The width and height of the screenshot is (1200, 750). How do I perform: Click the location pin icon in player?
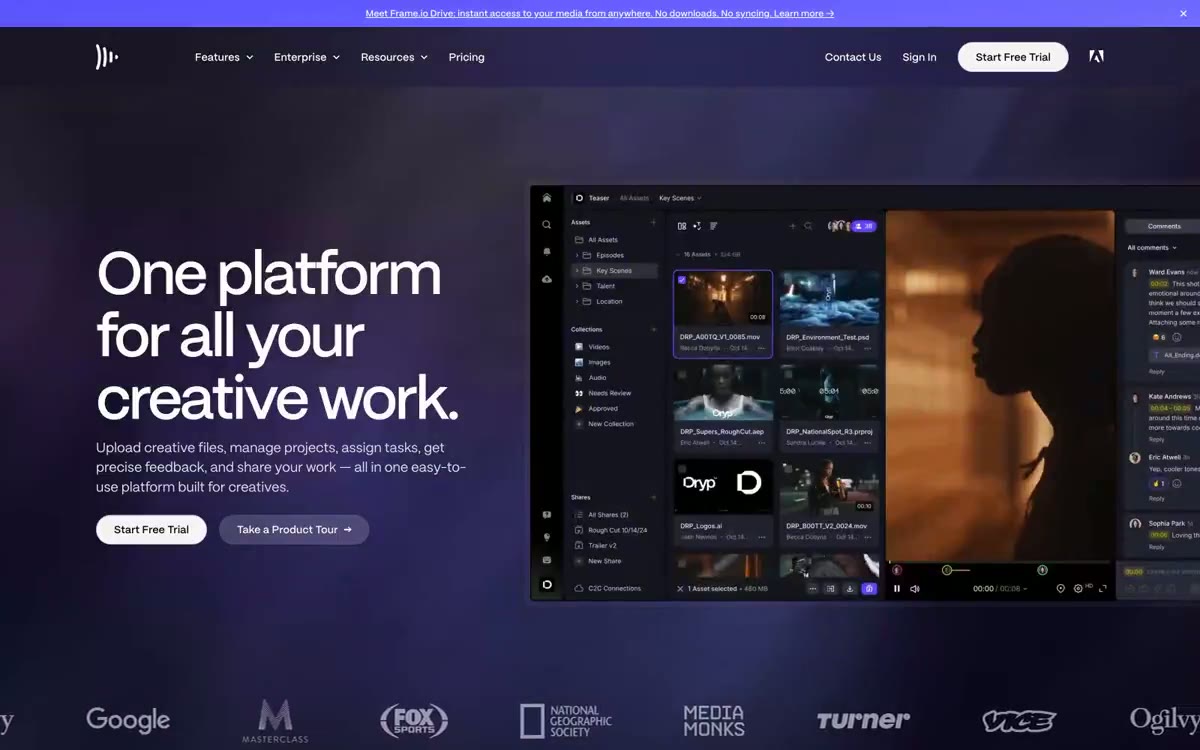tap(1060, 588)
